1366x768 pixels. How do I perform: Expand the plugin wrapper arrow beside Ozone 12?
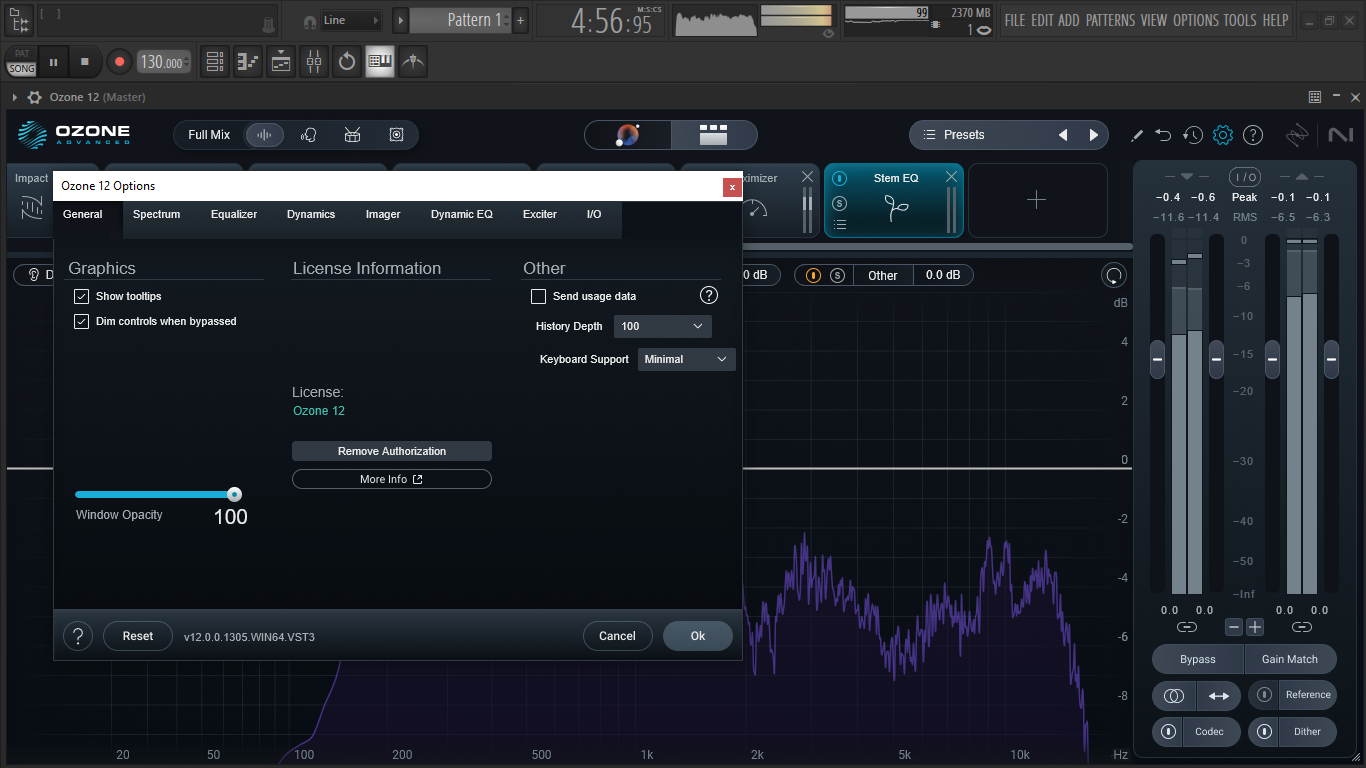click(15, 97)
